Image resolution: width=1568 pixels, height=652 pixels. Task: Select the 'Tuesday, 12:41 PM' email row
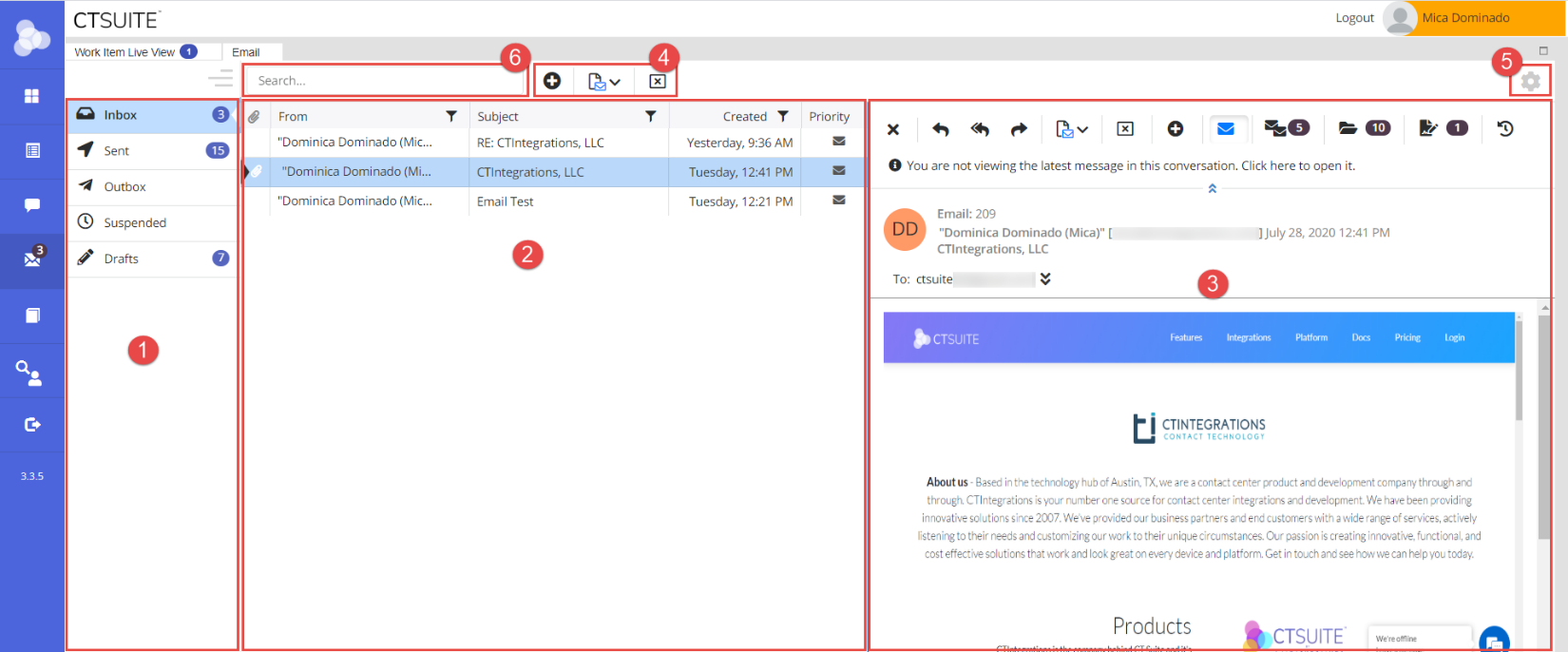[554, 172]
